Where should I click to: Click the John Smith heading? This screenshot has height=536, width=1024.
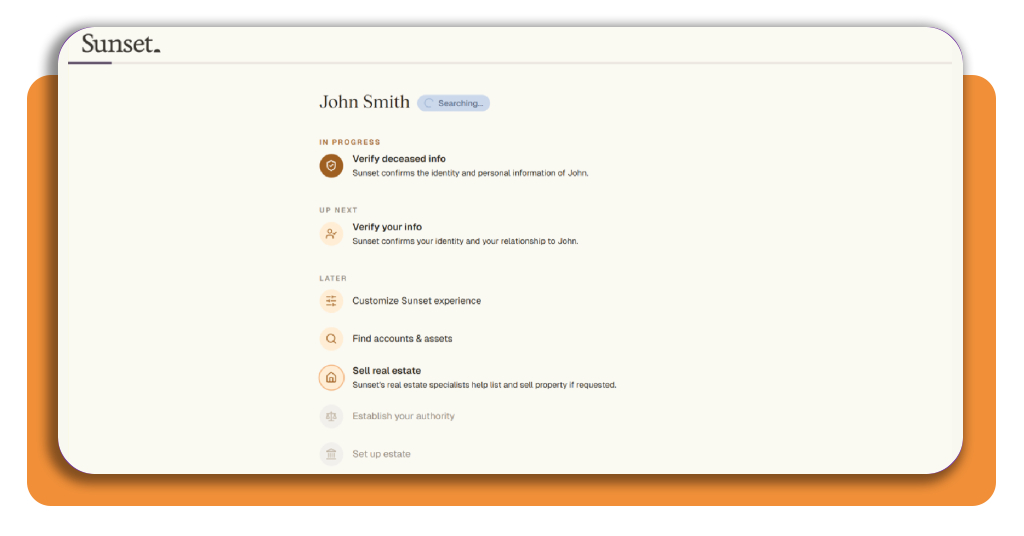click(364, 102)
